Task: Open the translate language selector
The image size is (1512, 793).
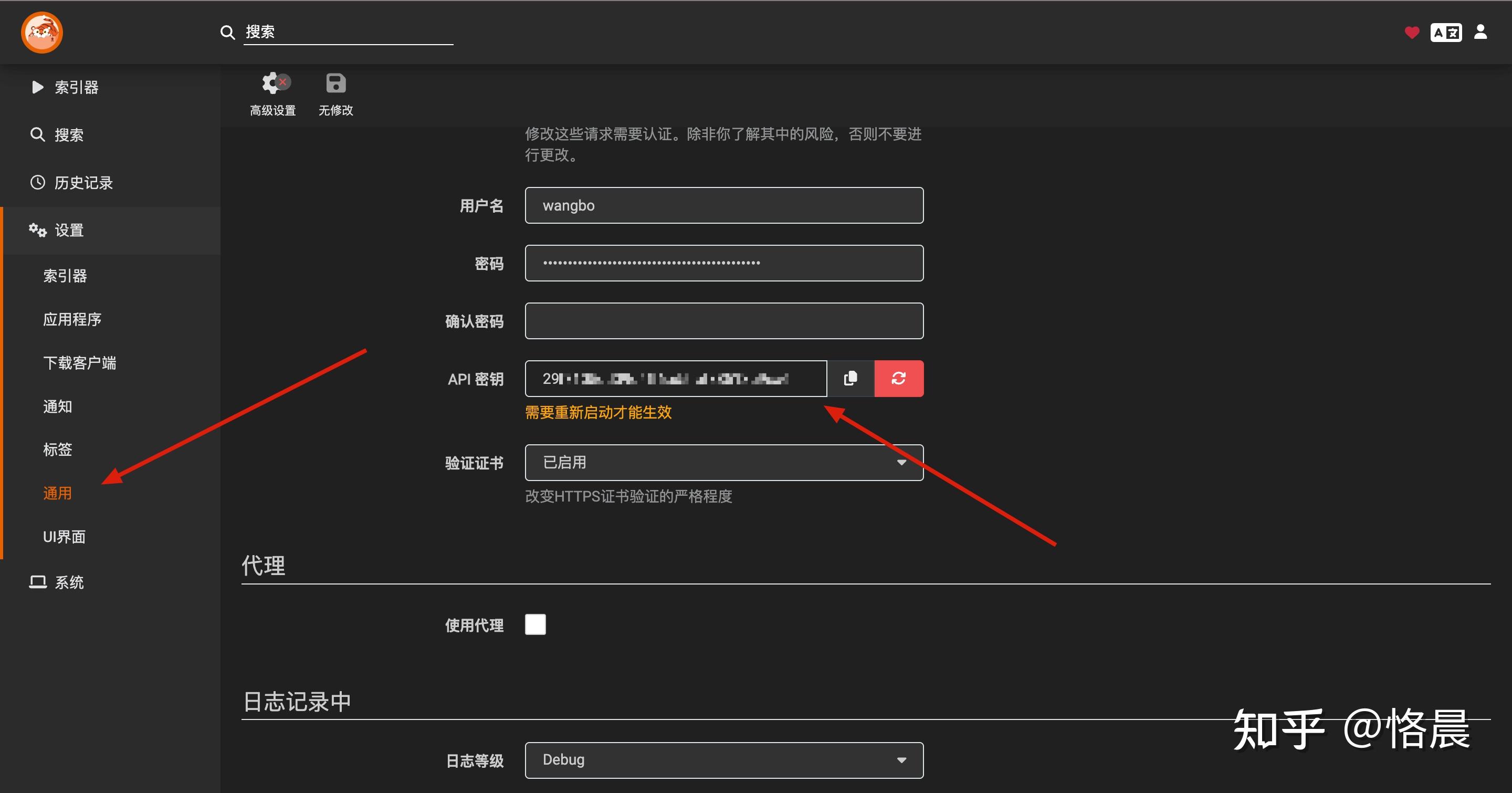Action: pyautogui.click(x=1446, y=32)
